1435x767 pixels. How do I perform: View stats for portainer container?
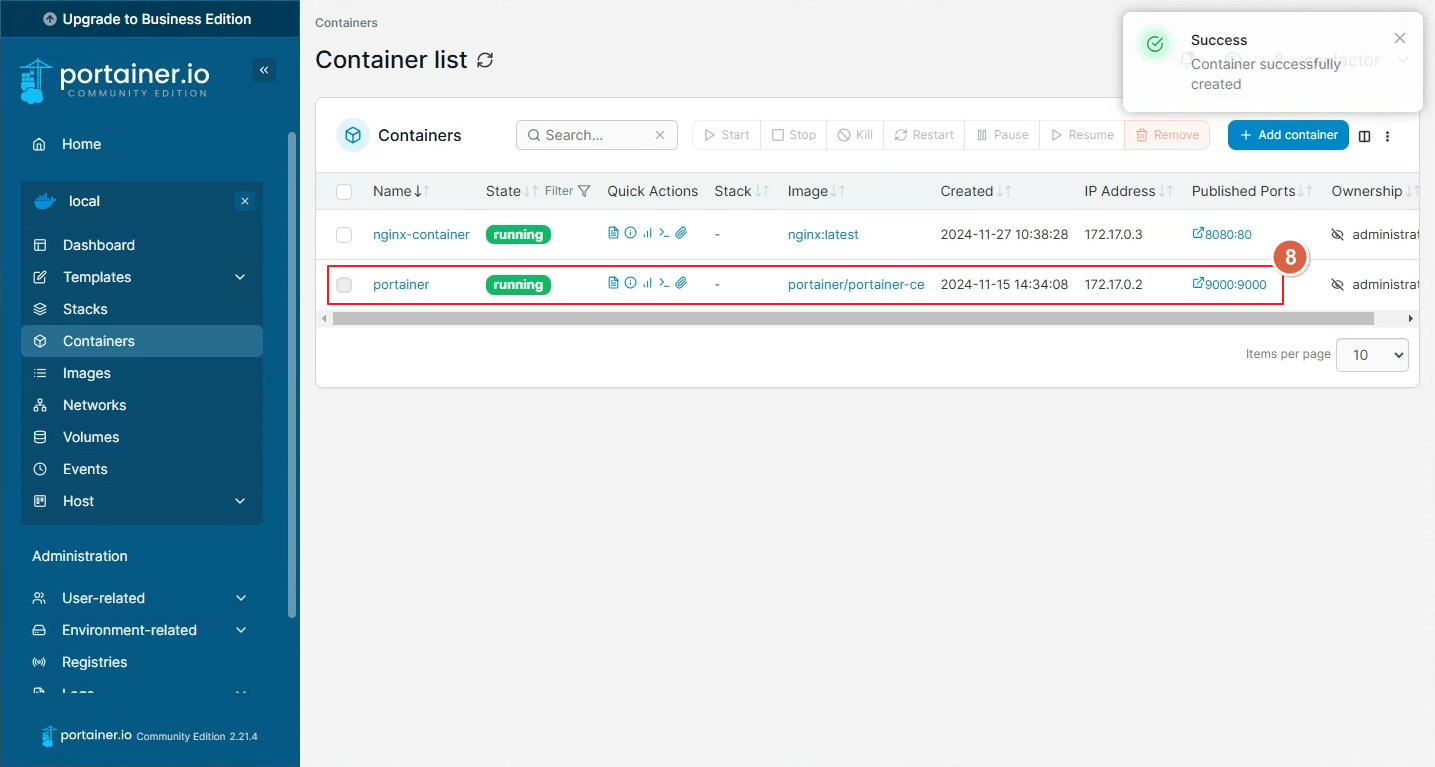click(647, 283)
